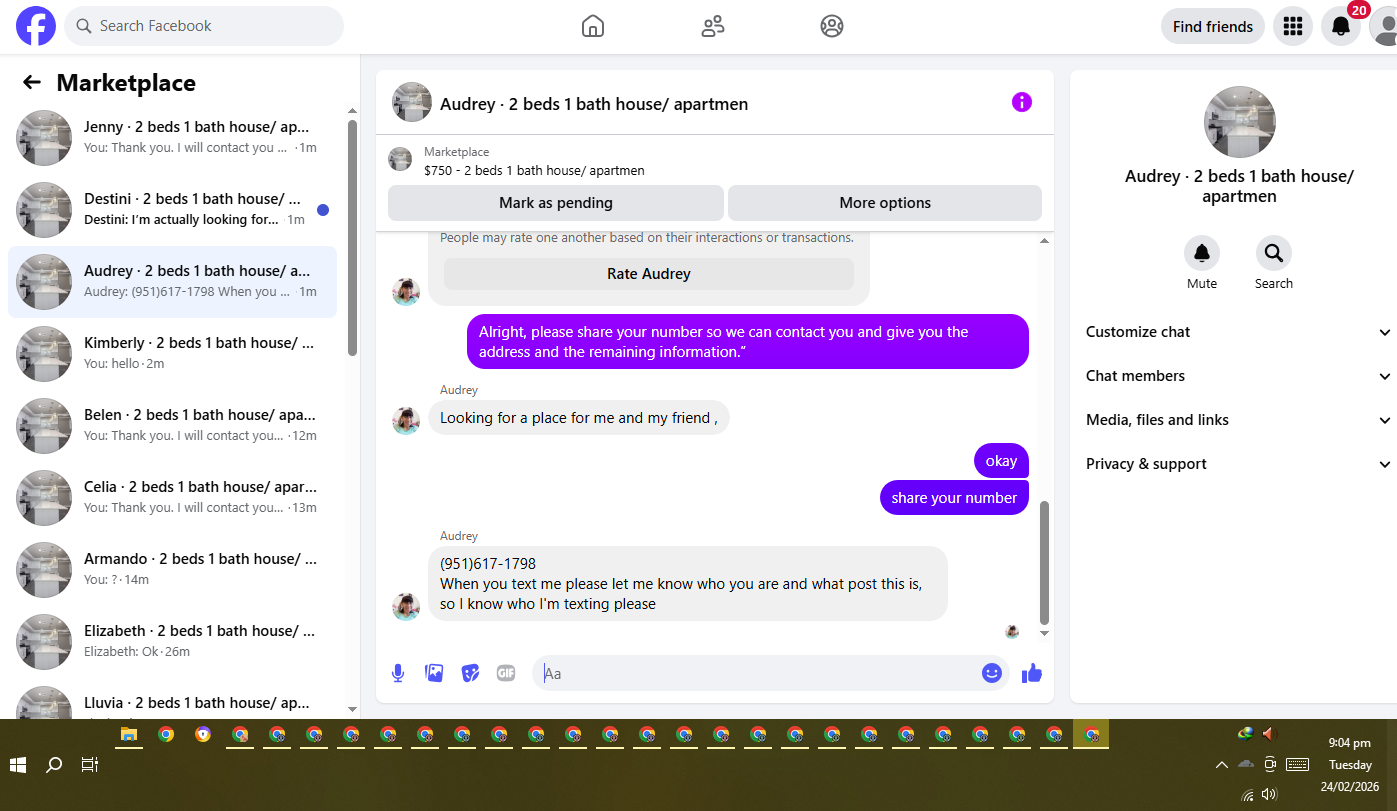Open the Jenny conversation
The height and width of the screenshot is (811, 1397).
(173, 138)
